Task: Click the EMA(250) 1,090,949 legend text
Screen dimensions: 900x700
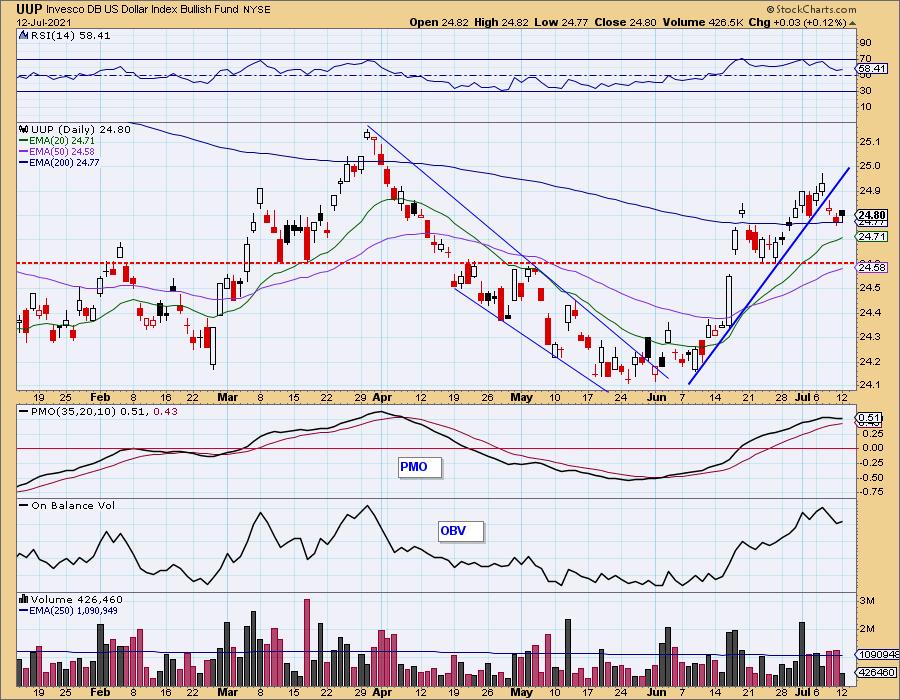Action: click(x=73, y=610)
